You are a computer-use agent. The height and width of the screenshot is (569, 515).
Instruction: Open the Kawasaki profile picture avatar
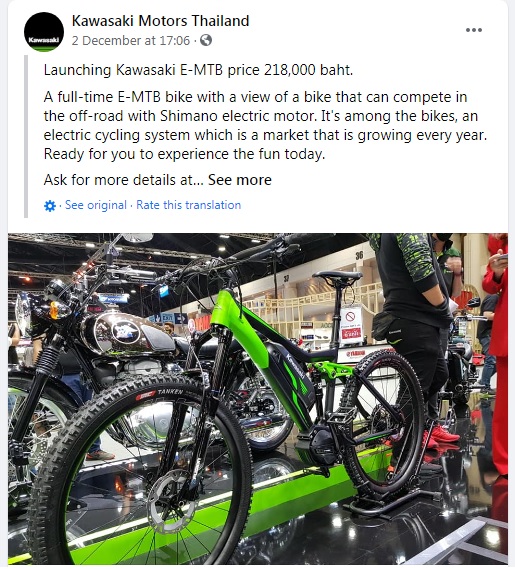(x=44, y=32)
